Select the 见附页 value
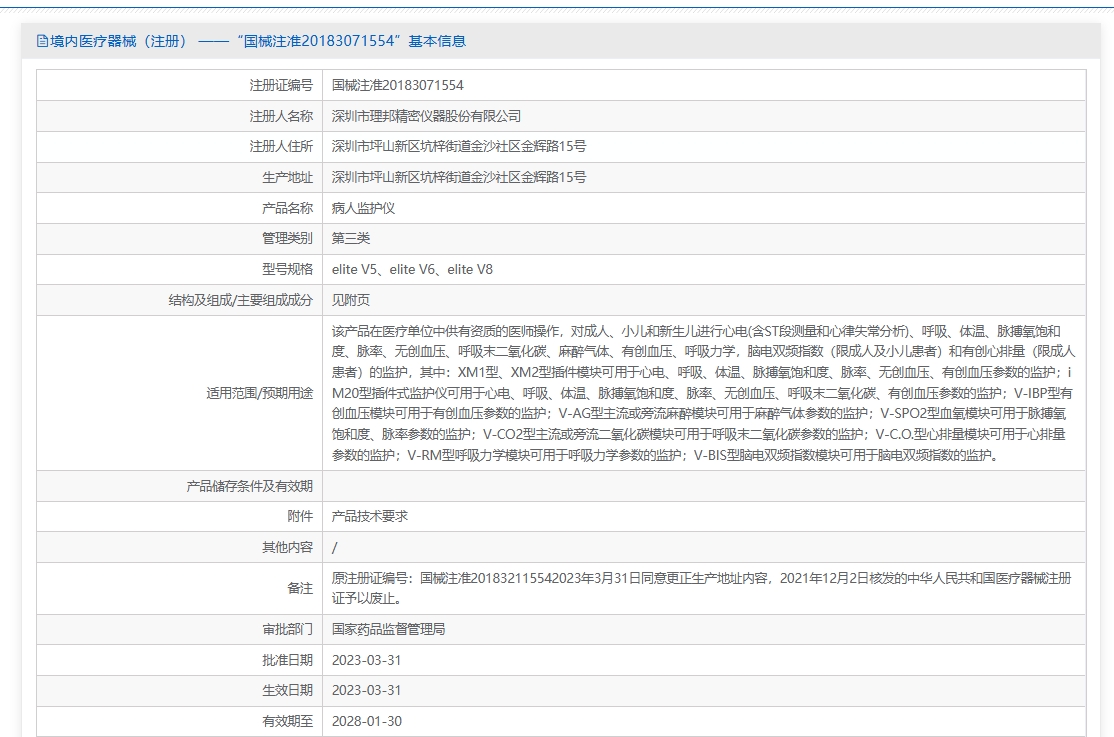This screenshot has width=1114, height=737. coord(351,300)
